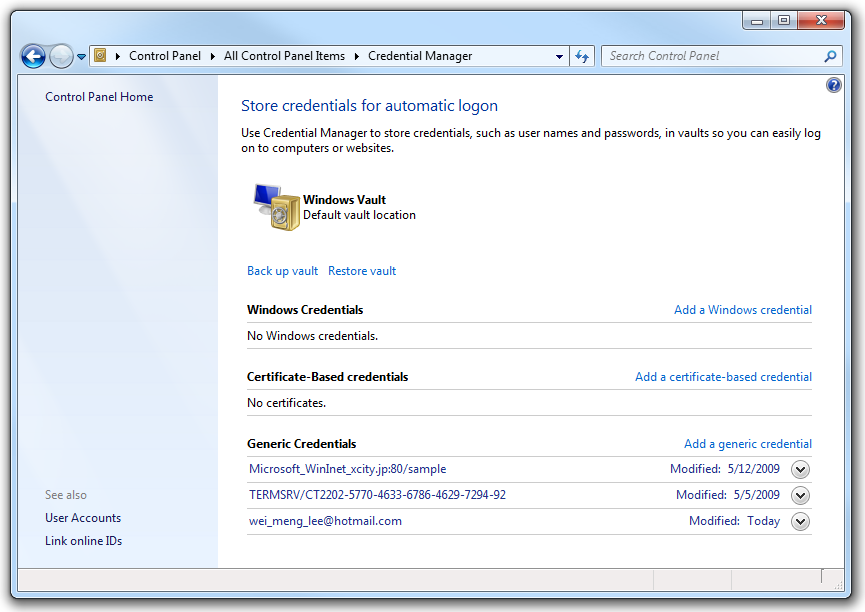Open the TERMSRV/CT2202 credential entry
The height and width of the screenshot is (612, 865).
[x=377, y=495]
